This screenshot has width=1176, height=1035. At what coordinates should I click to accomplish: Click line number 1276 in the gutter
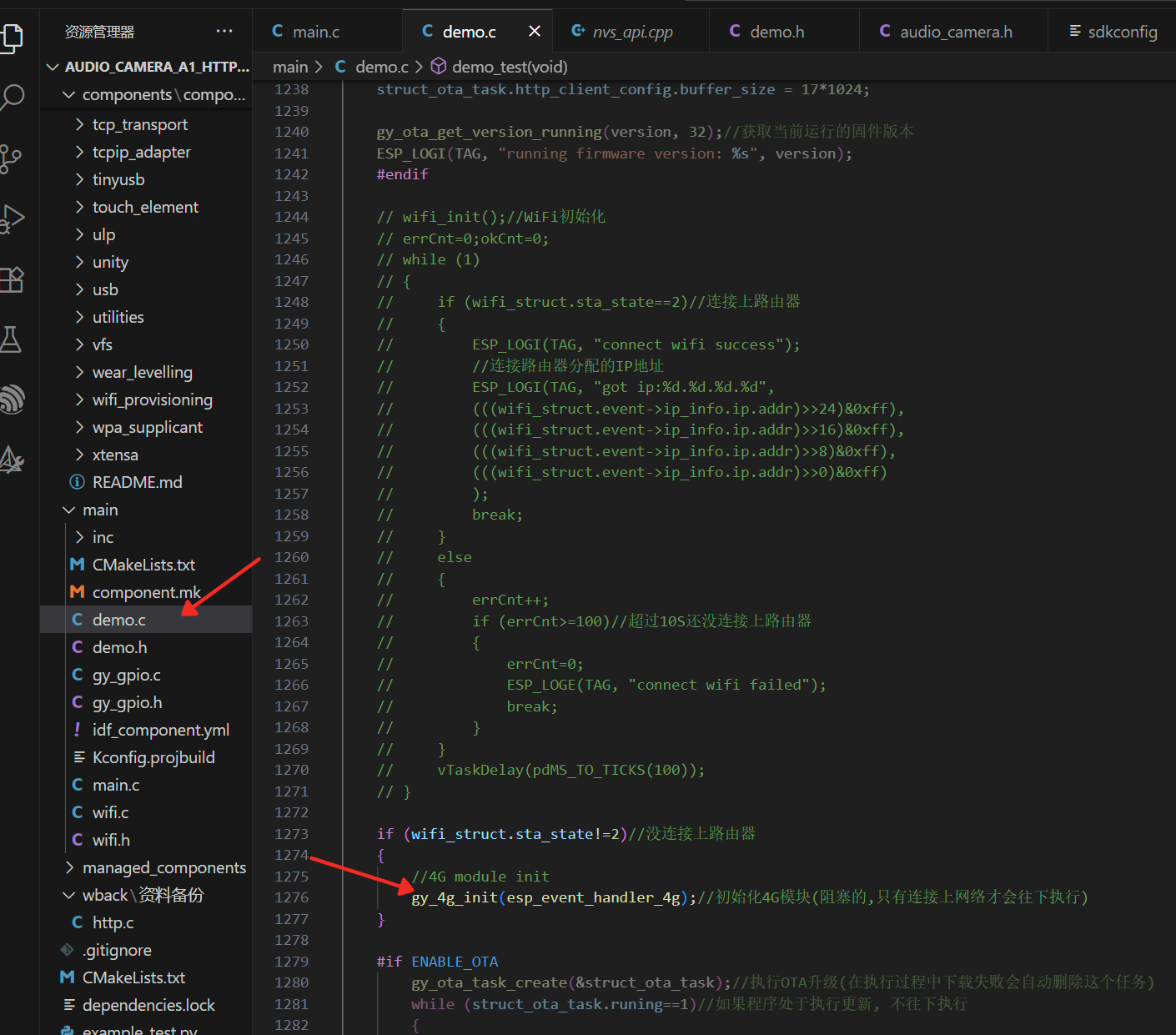291,897
